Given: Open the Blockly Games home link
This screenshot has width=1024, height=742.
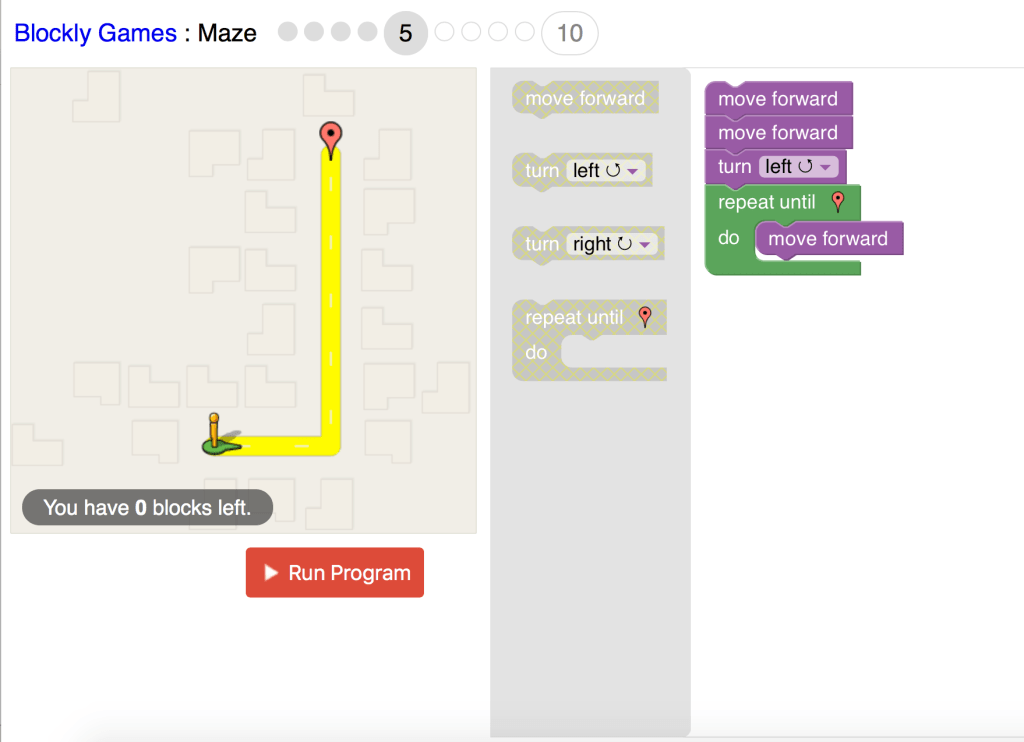Looking at the screenshot, I should click(x=95, y=33).
